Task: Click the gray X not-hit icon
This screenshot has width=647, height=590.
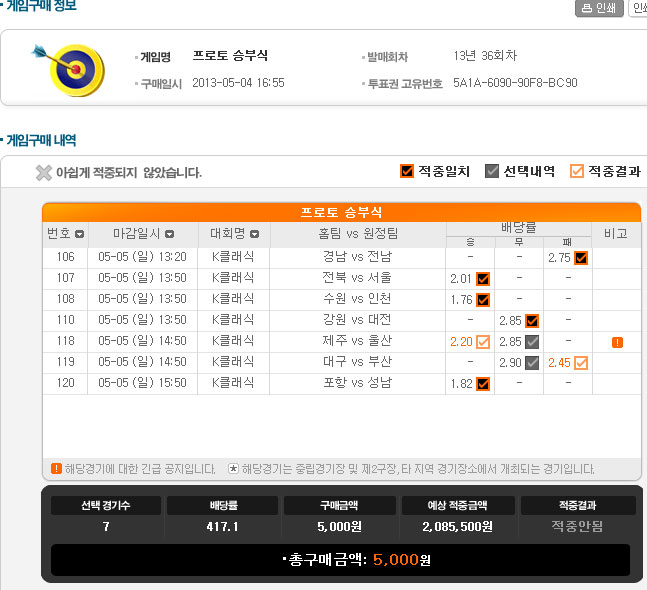Action: [x=44, y=173]
